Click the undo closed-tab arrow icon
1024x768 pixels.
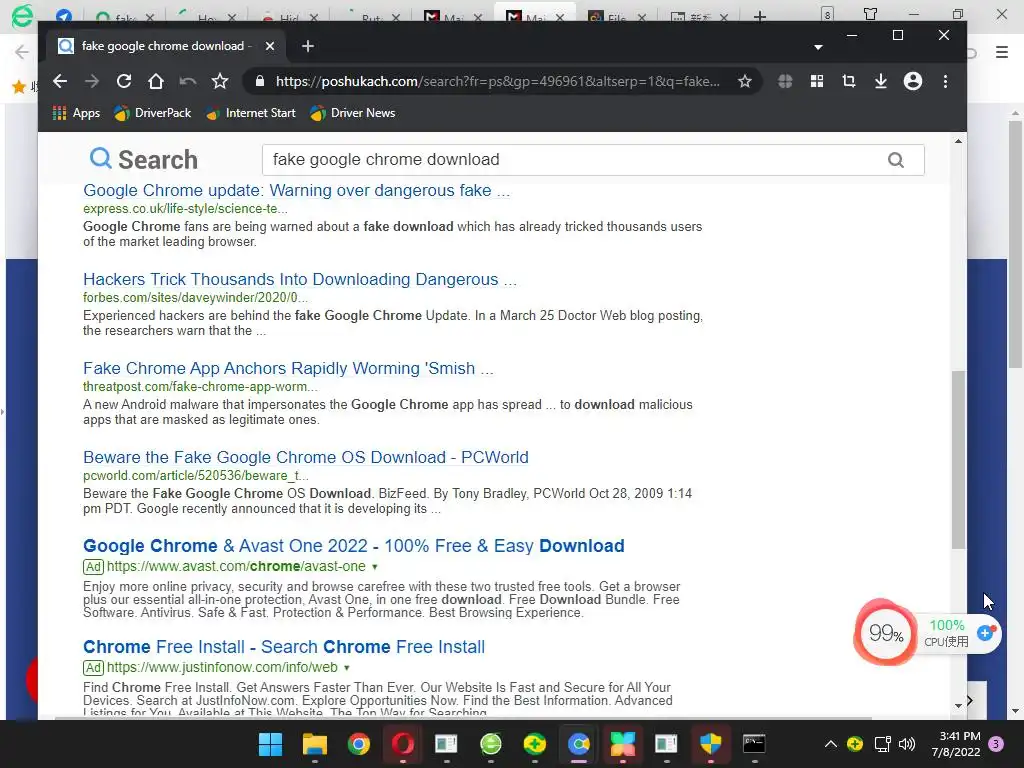pyautogui.click(x=188, y=81)
